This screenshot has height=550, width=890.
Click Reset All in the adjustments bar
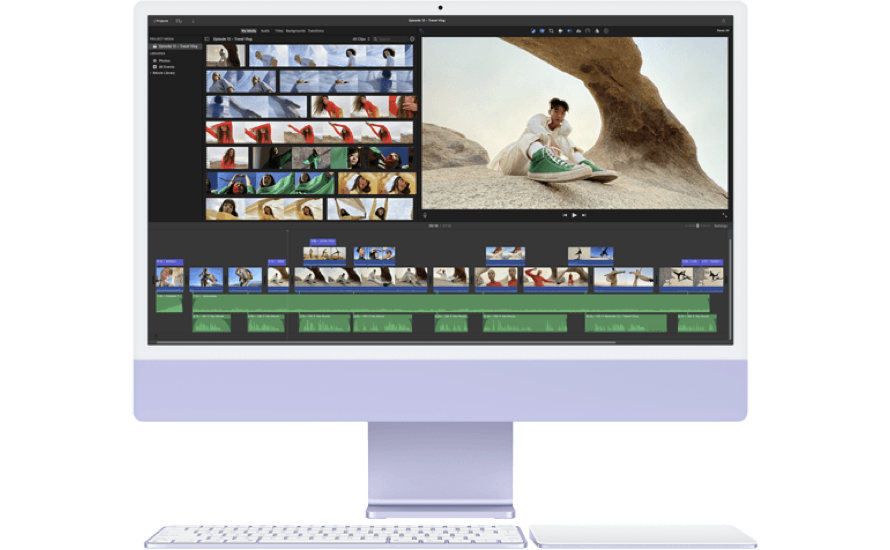click(723, 31)
